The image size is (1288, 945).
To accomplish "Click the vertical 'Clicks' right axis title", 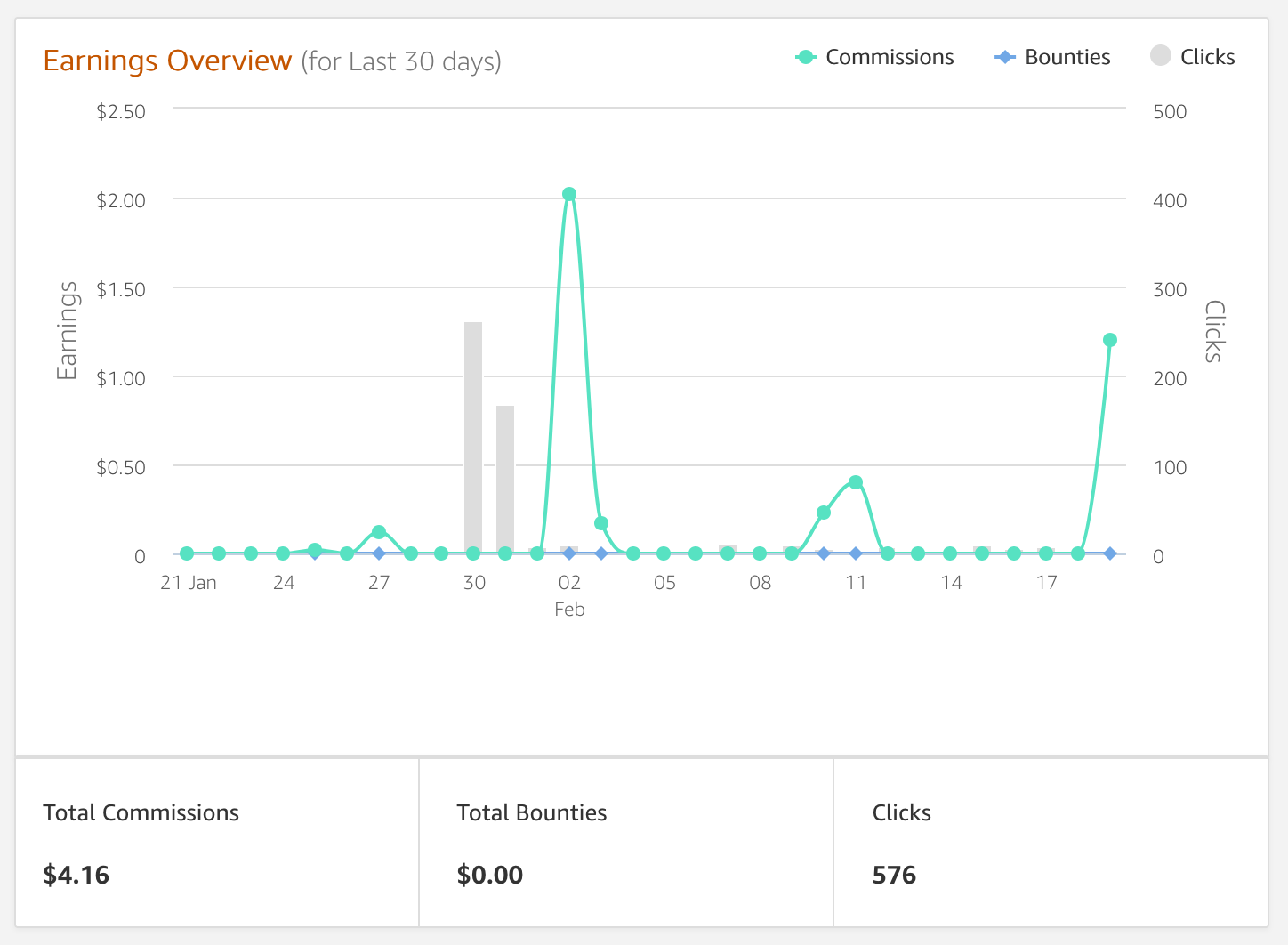I will 1213,331.
